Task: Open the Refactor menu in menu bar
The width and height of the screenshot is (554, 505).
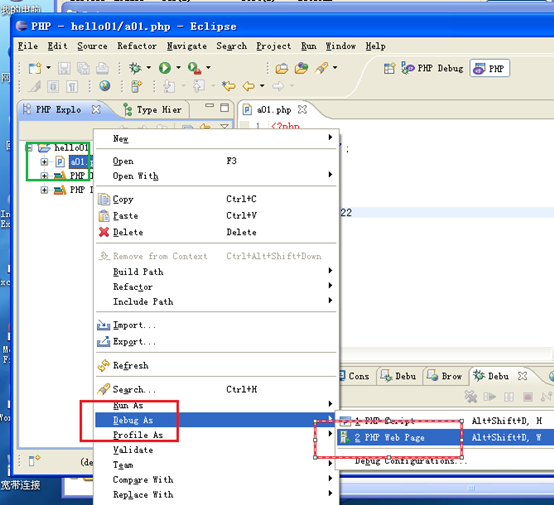Action: [x=137, y=46]
